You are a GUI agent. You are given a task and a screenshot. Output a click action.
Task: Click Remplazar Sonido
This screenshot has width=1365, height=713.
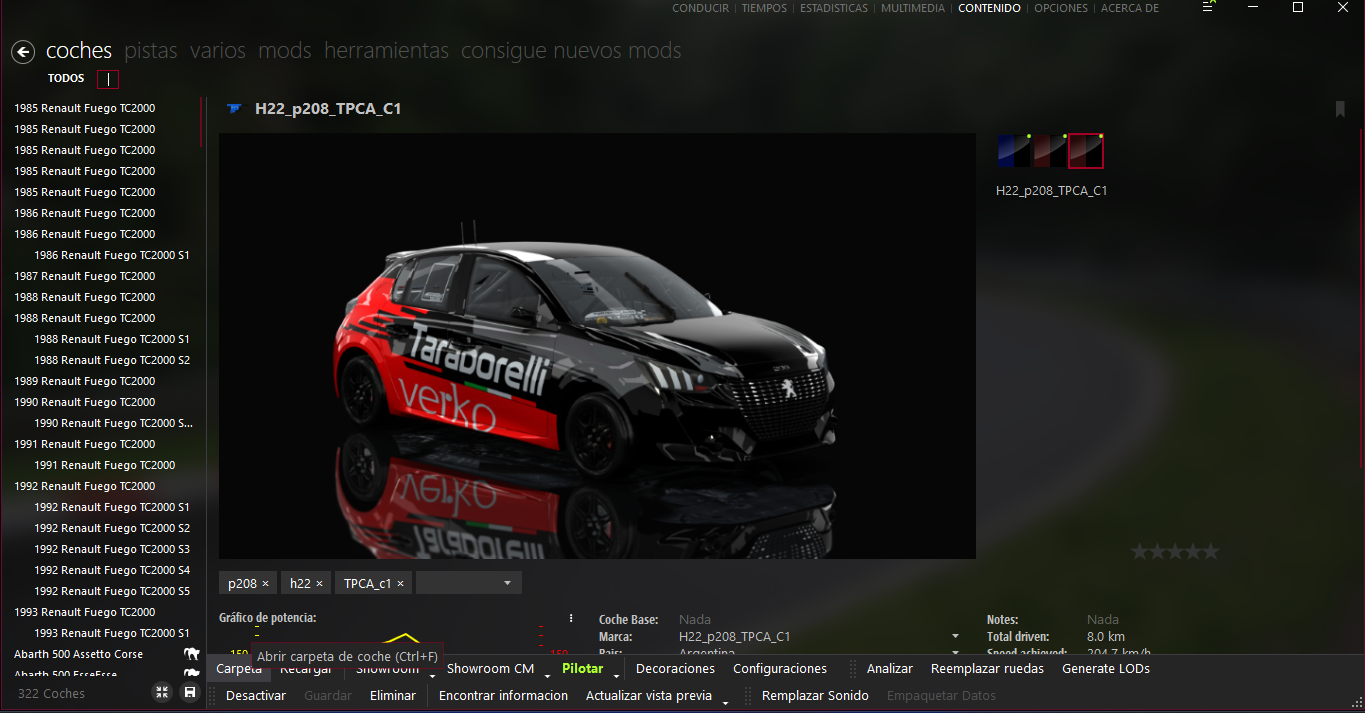coord(815,695)
